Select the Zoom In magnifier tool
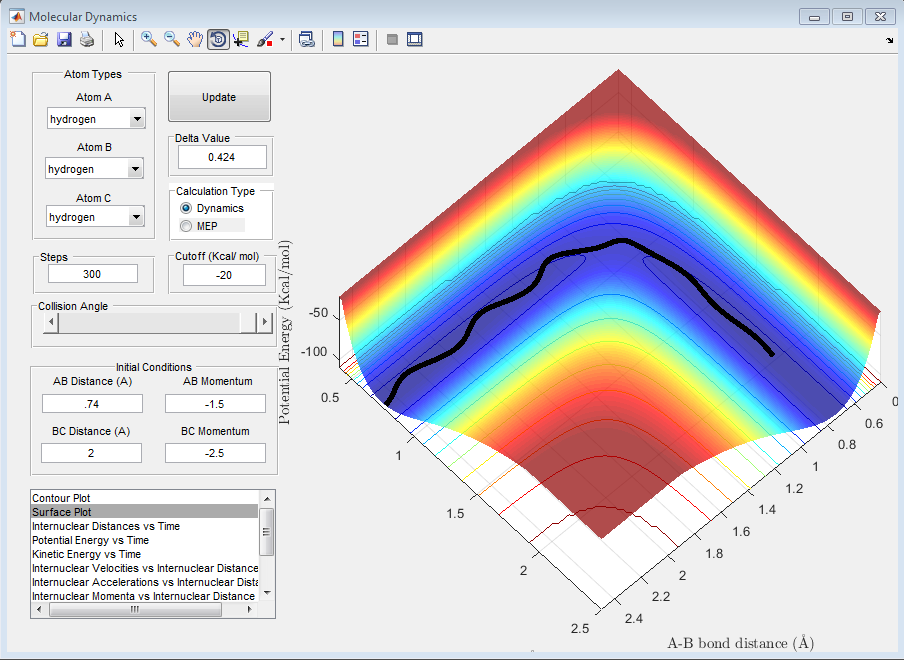The image size is (904, 660). pos(148,39)
